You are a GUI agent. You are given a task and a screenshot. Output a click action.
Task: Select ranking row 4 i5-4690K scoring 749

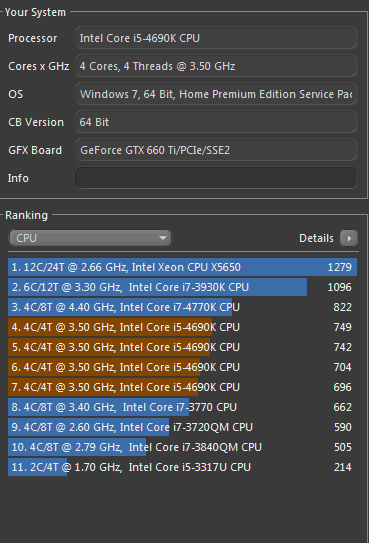(182, 327)
